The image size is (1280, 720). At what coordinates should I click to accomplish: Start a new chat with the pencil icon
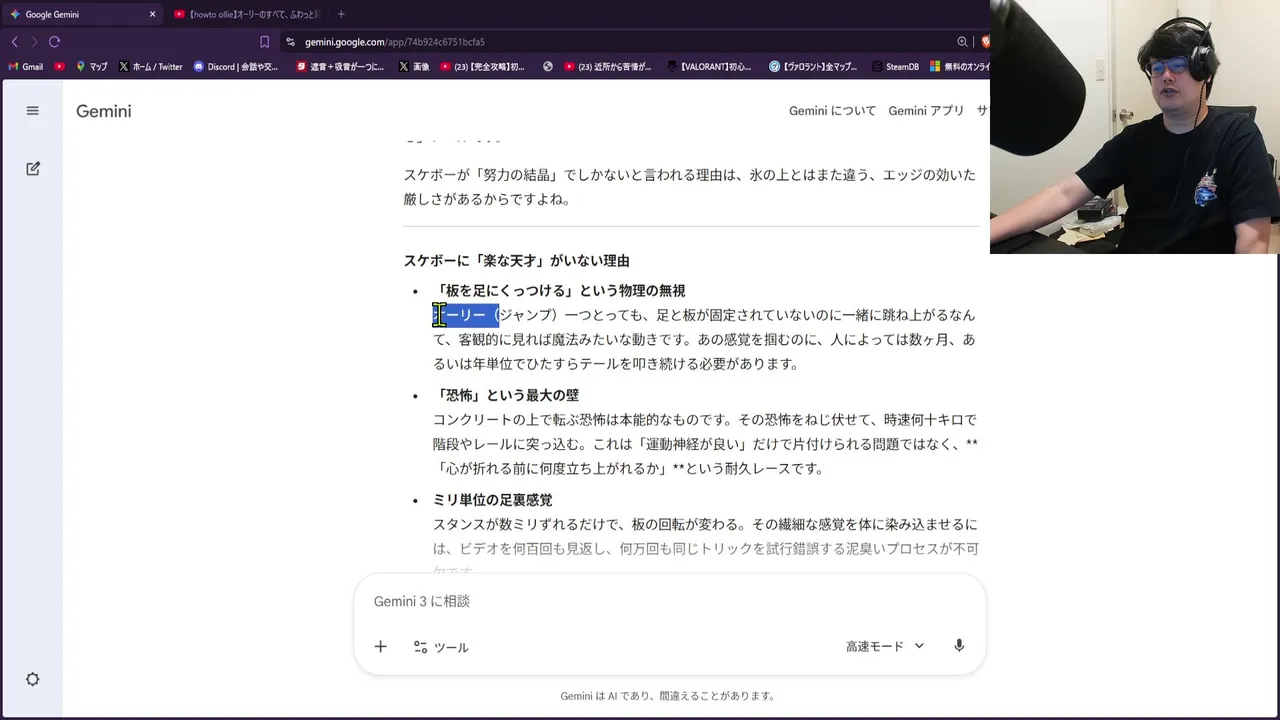[33, 169]
